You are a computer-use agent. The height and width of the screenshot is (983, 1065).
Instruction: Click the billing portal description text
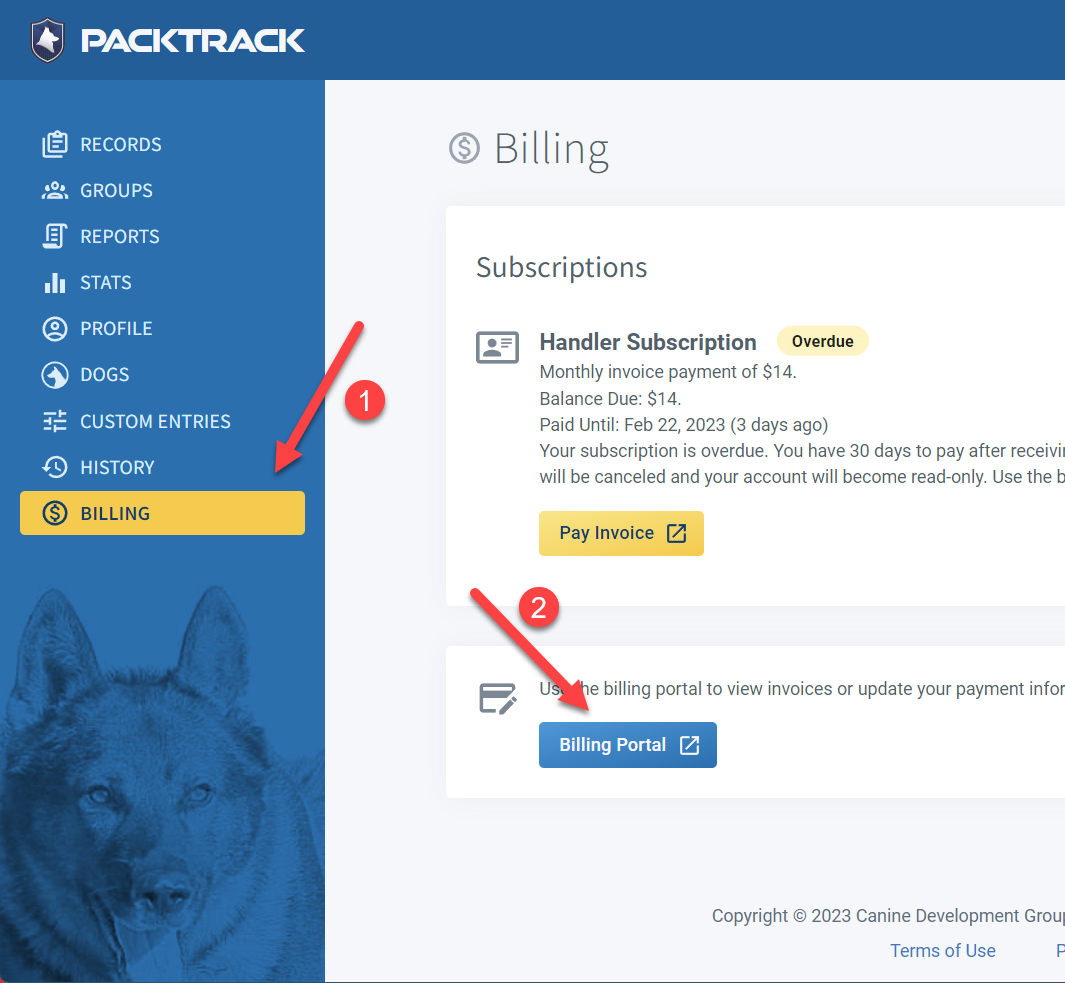(x=801, y=689)
